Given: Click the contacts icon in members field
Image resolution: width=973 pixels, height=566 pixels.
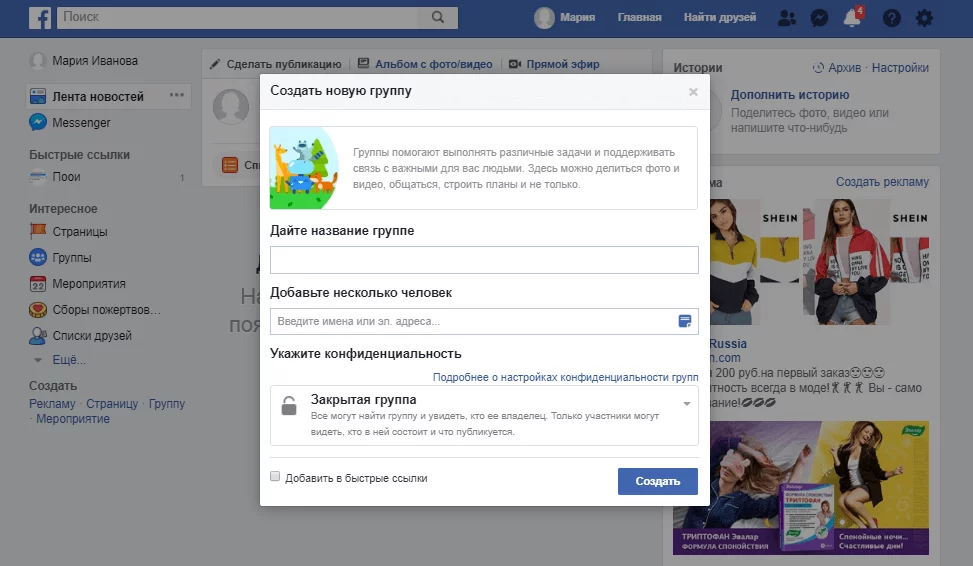Looking at the screenshot, I should click(684, 321).
